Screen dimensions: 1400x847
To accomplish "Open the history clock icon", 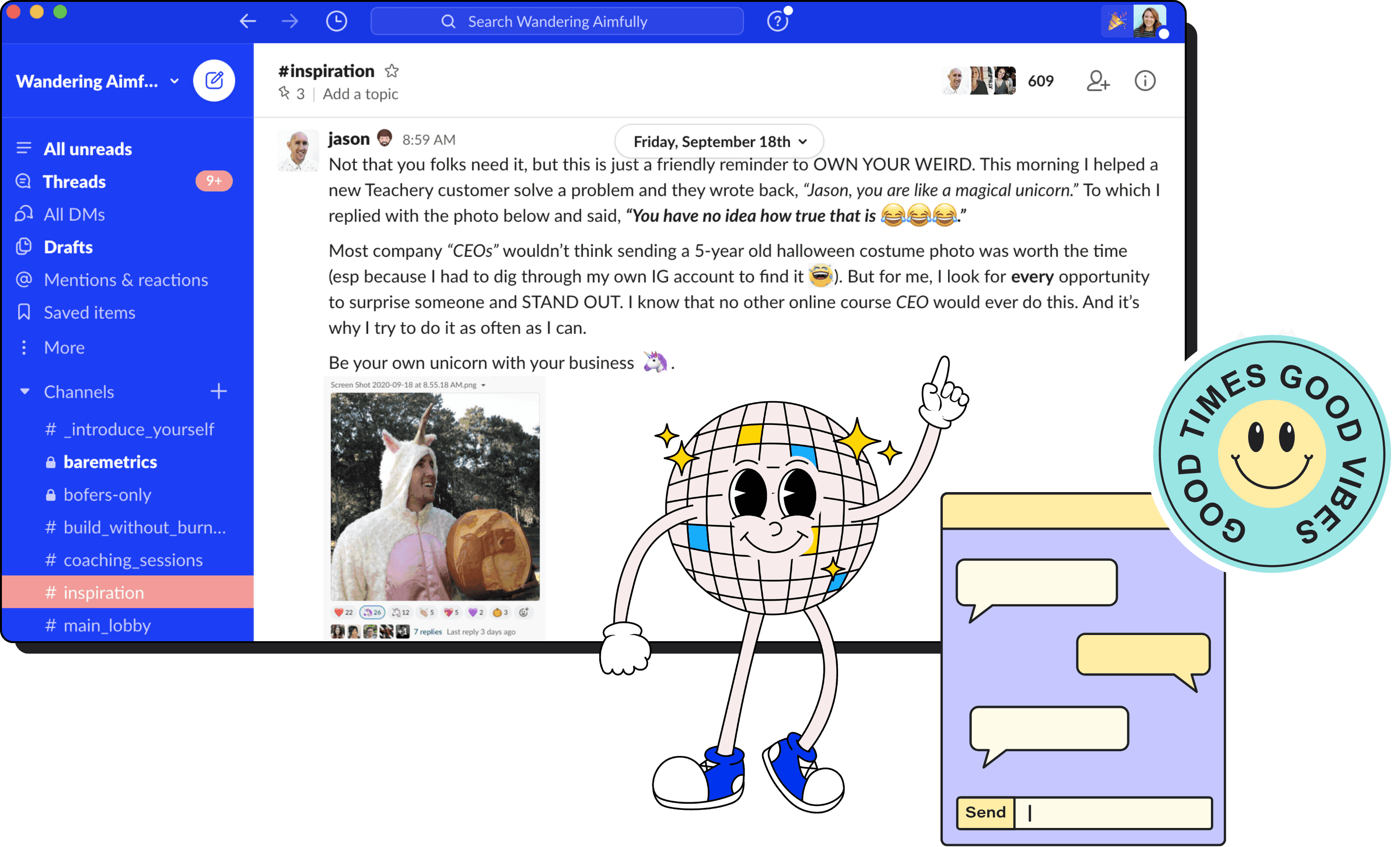I will coord(336,21).
